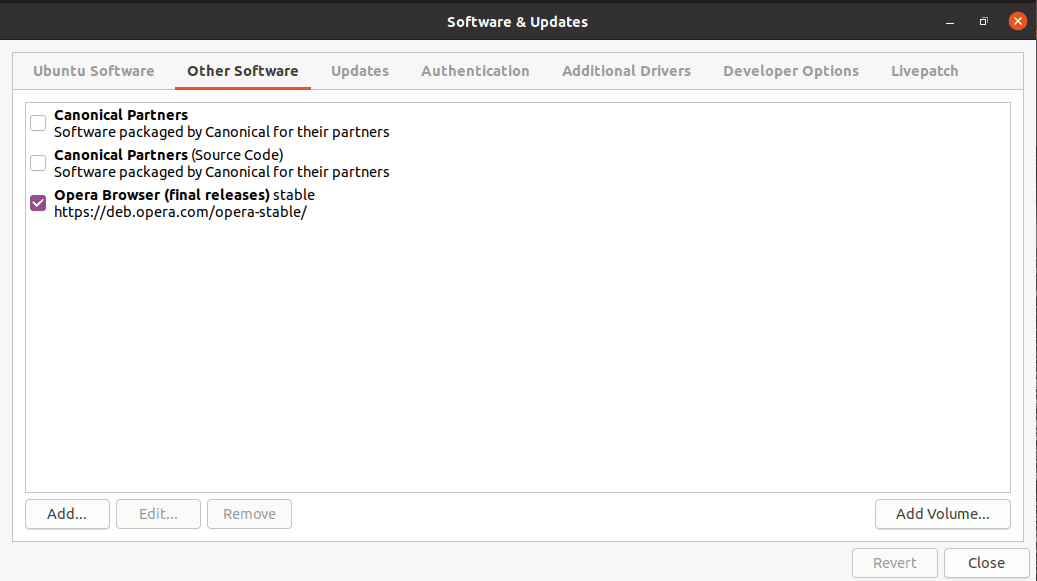Open the Additional Drivers tab
The height and width of the screenshot is (581, 1037).
626,71
